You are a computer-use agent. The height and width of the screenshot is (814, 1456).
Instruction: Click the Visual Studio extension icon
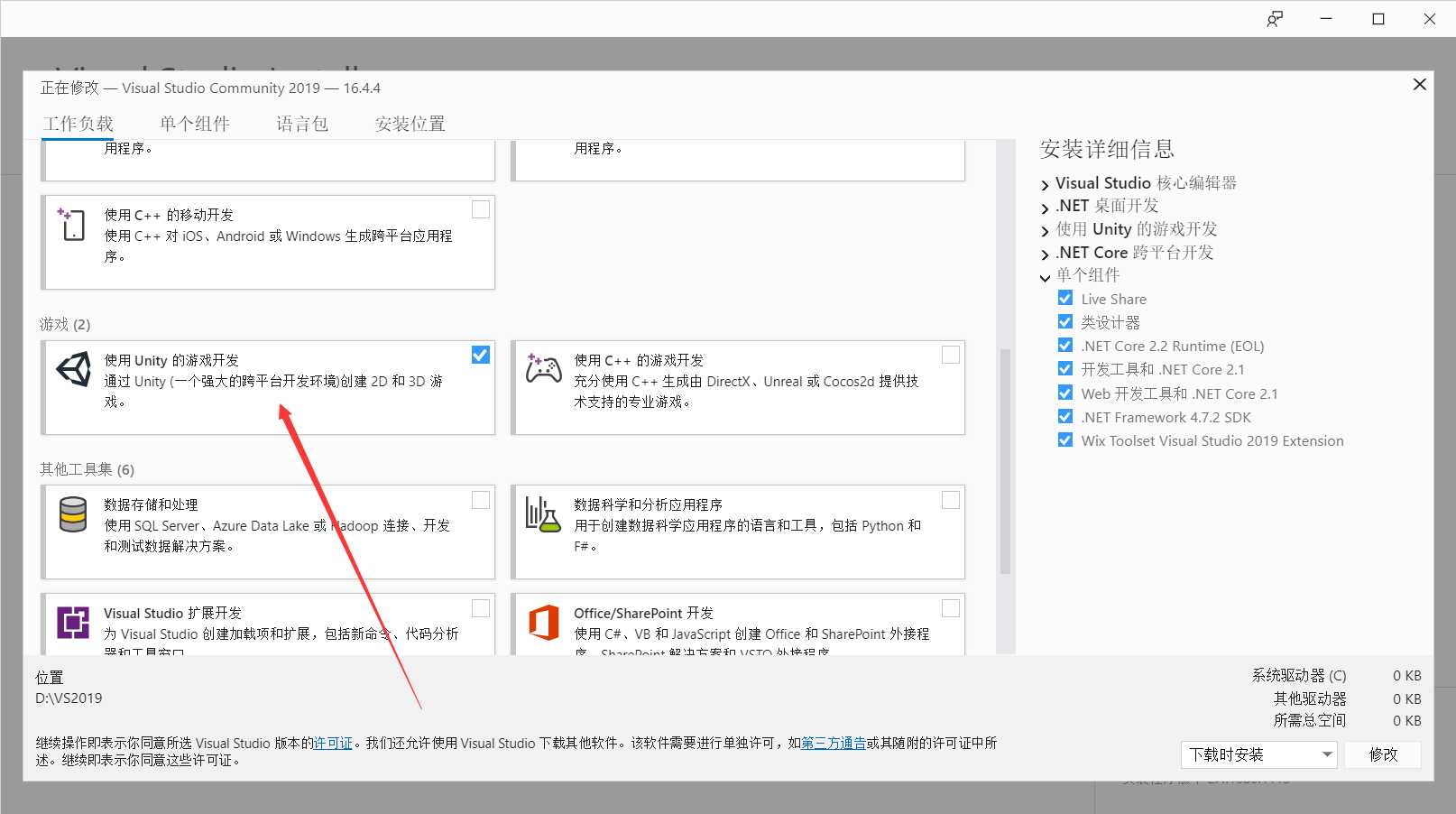pyautogui.click(x=73, y=623)
